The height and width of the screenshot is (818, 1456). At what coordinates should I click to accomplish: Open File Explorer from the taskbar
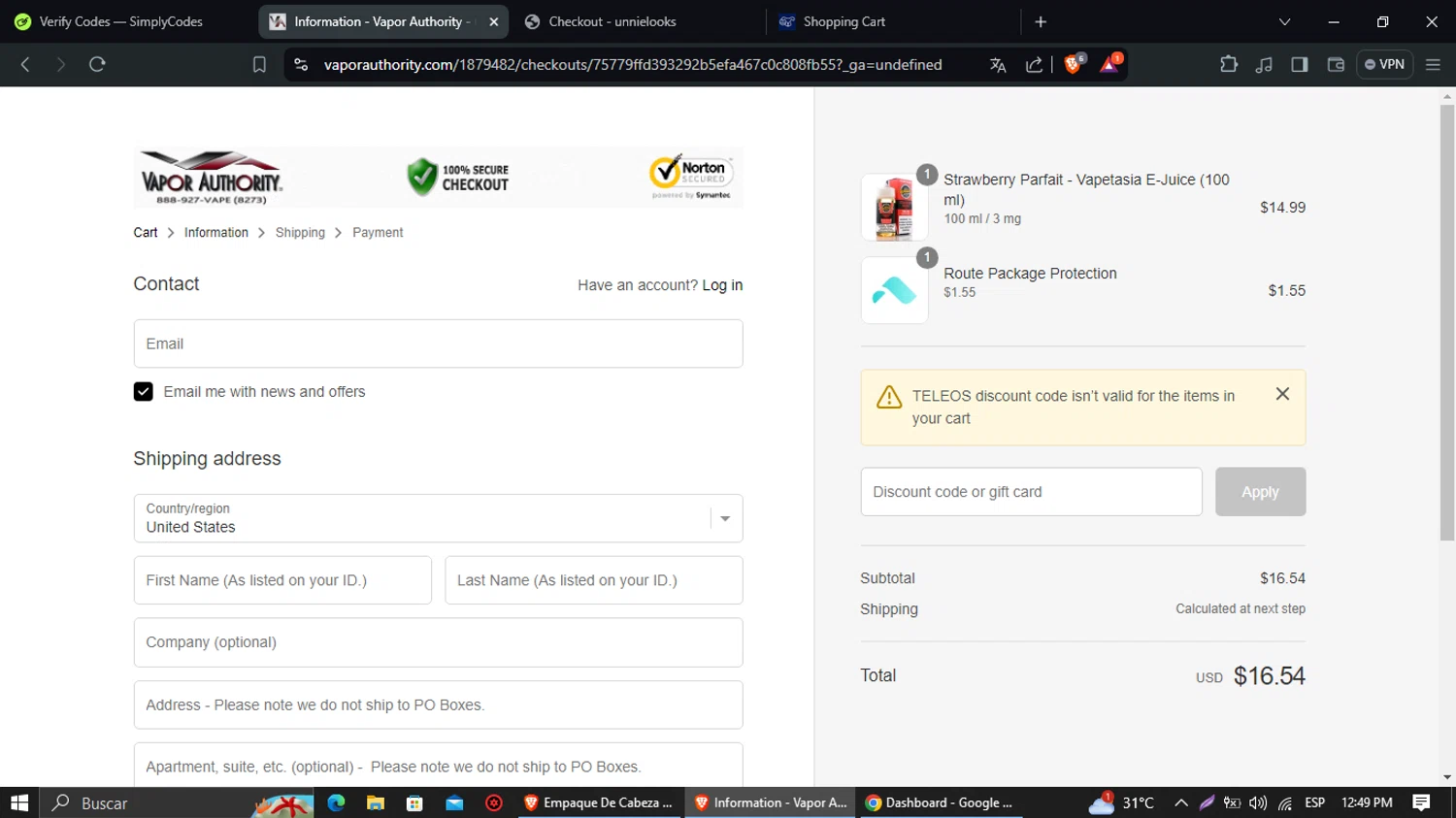(x=376, y=802)
